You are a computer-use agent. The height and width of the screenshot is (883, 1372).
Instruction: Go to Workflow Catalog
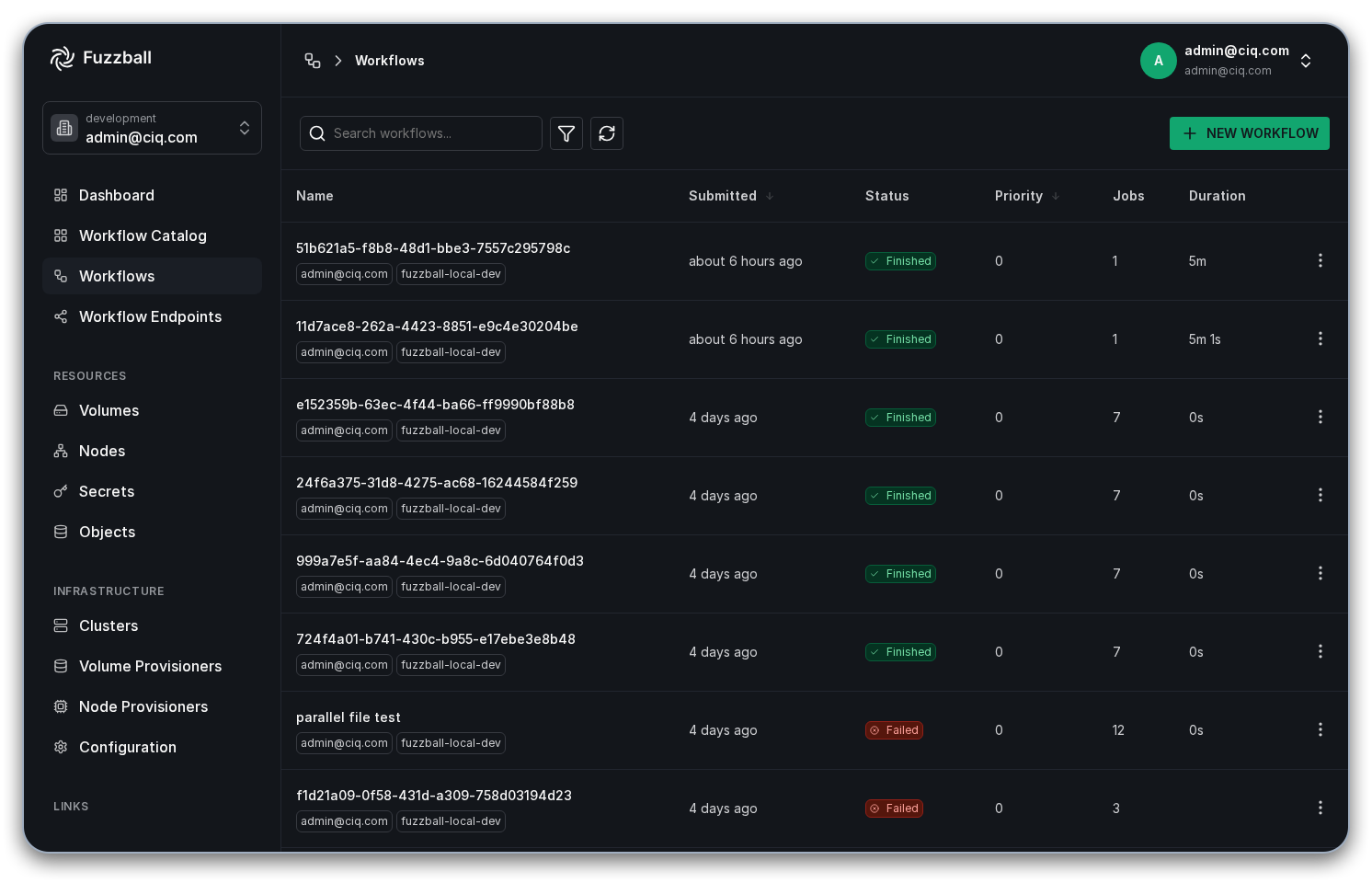[152, 235]
